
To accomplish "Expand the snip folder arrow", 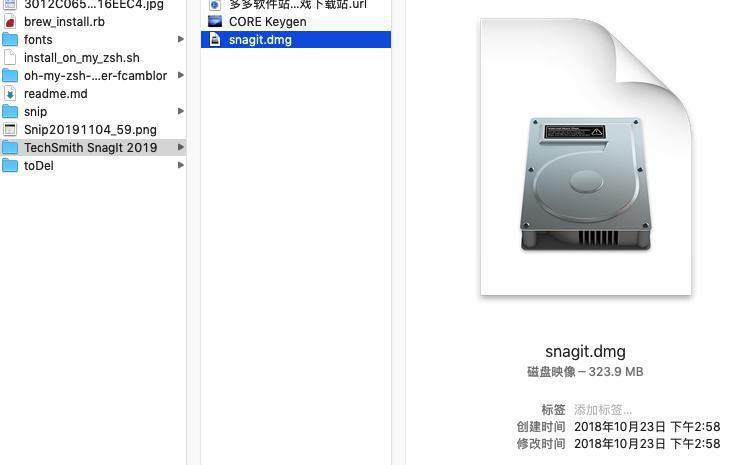I will coord(180,111).
